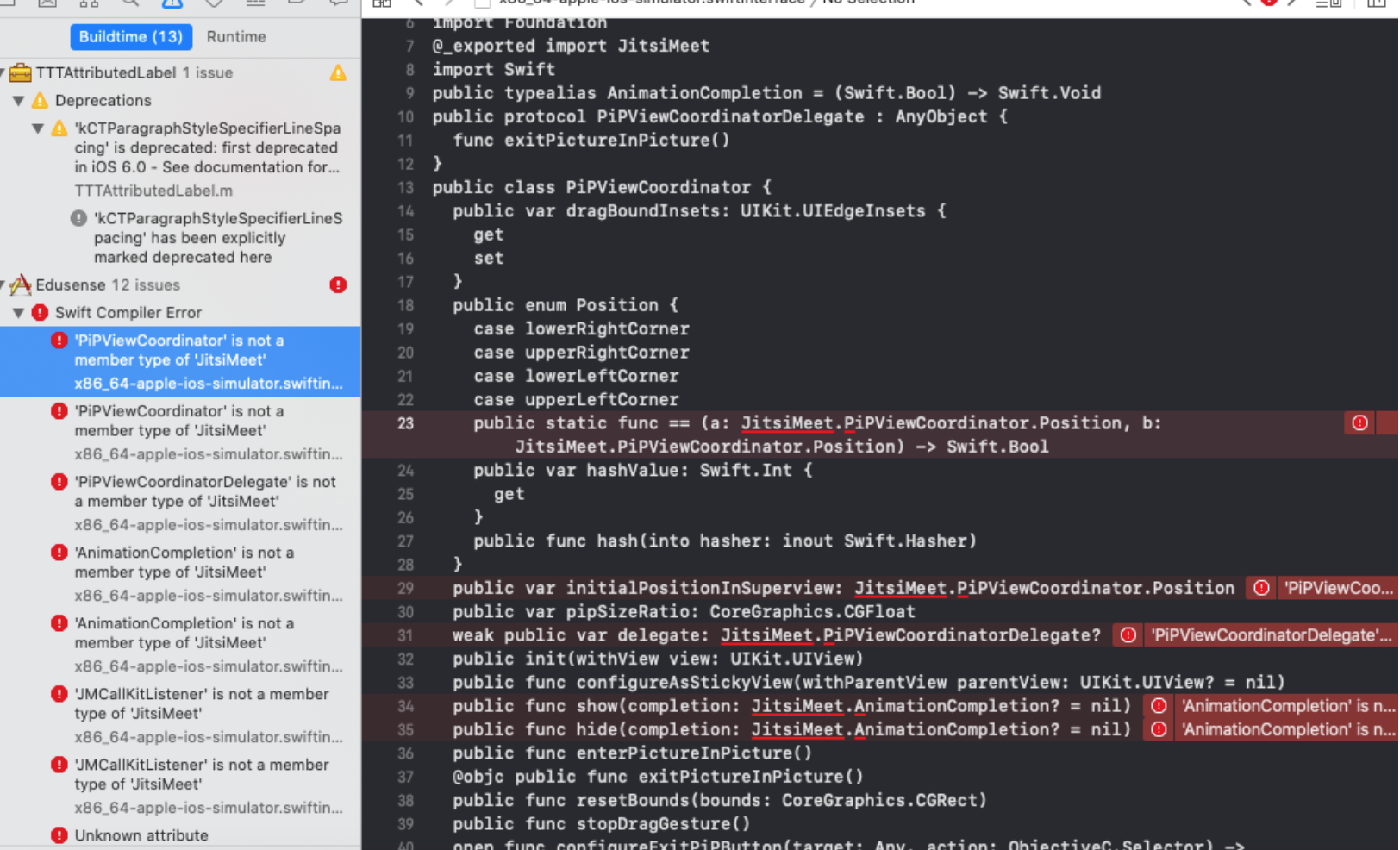
Task: Select the Edusense 12 issues row
Action: 180,284
